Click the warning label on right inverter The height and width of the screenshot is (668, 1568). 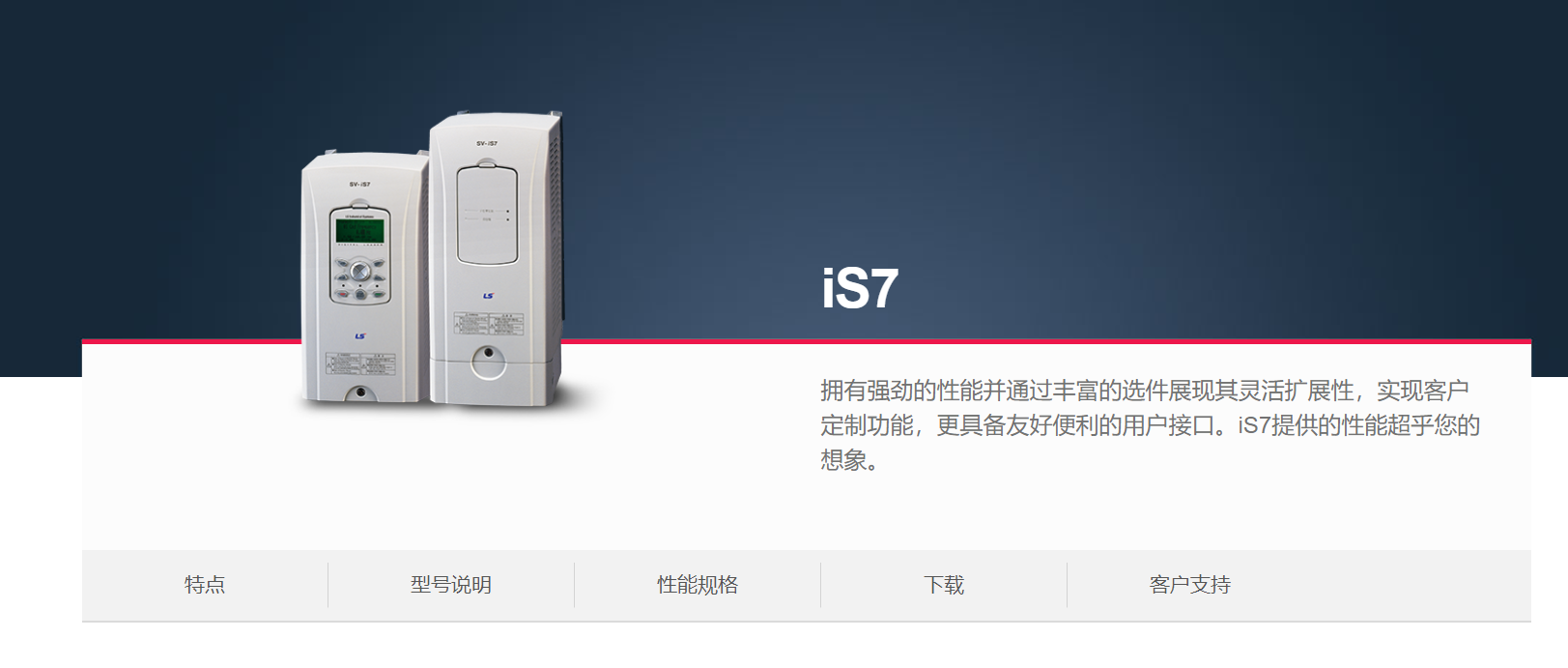[x=488, y=323]
